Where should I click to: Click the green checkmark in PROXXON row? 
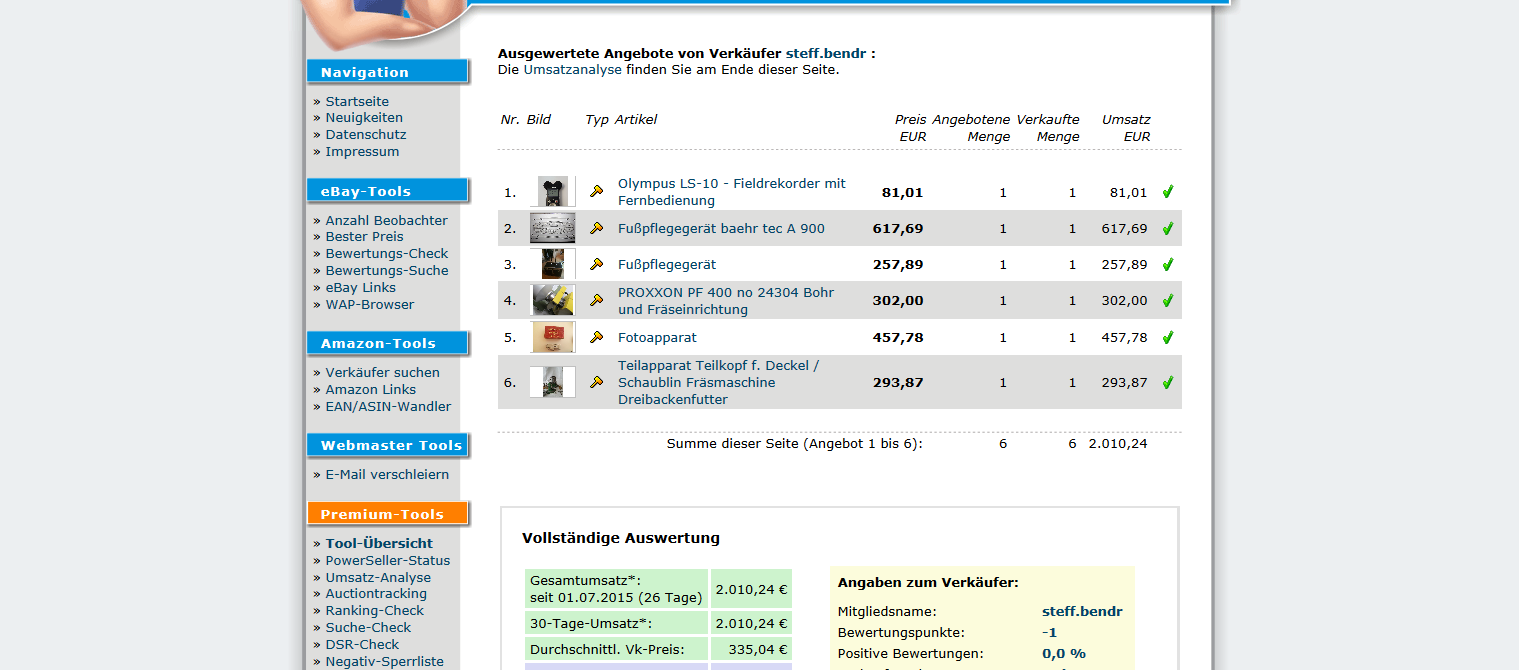(1167, 301)
